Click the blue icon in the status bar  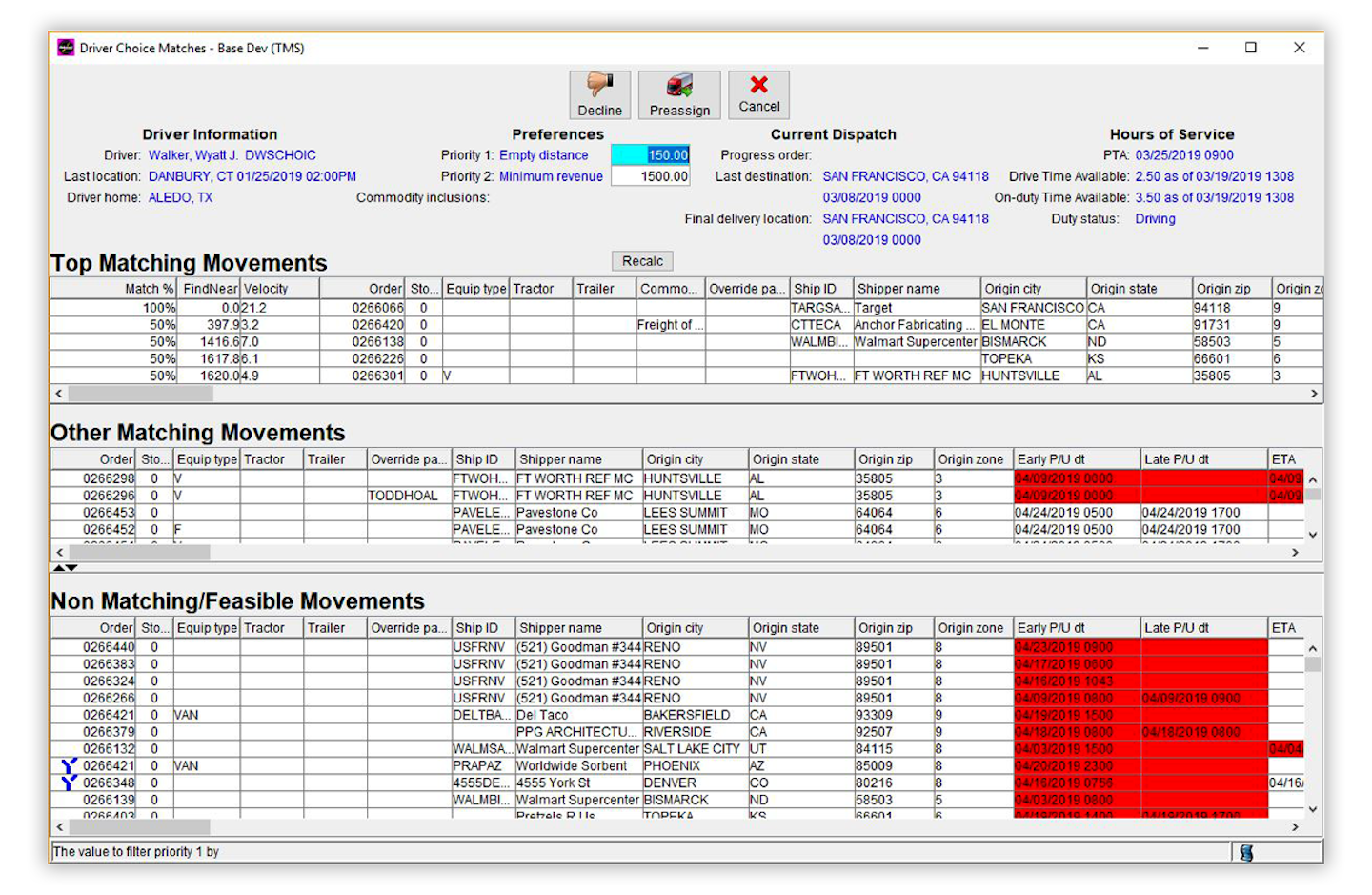click(x=1248, y=851)
